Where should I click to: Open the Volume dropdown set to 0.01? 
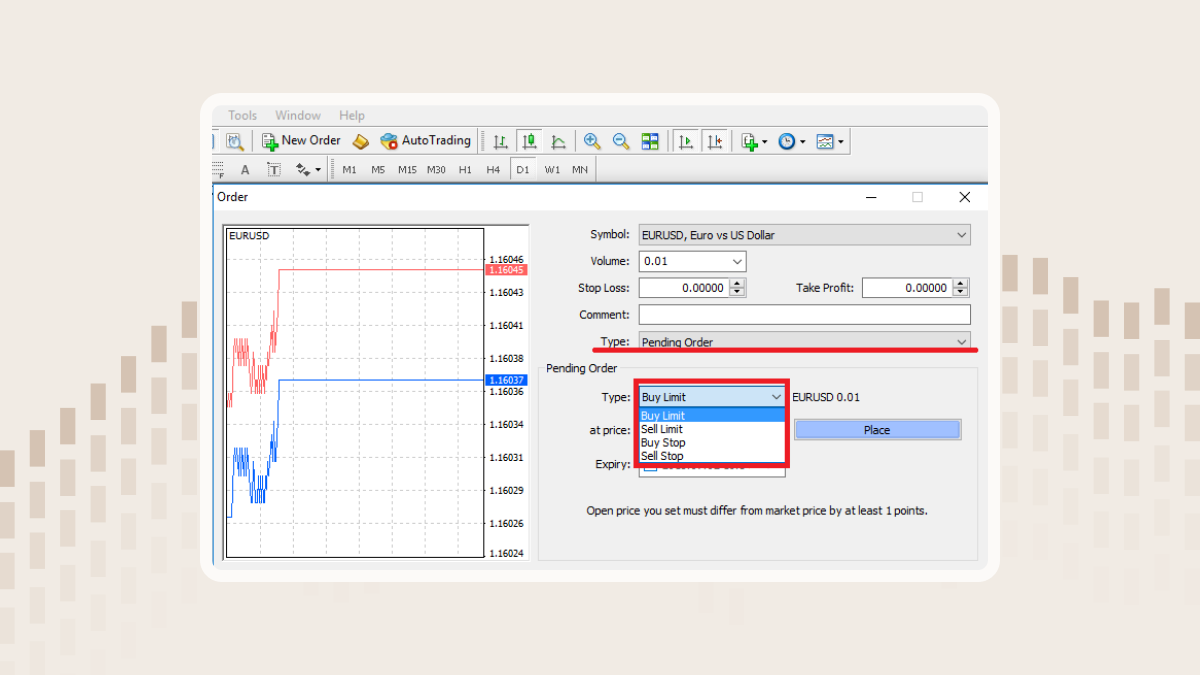[692, 261]
